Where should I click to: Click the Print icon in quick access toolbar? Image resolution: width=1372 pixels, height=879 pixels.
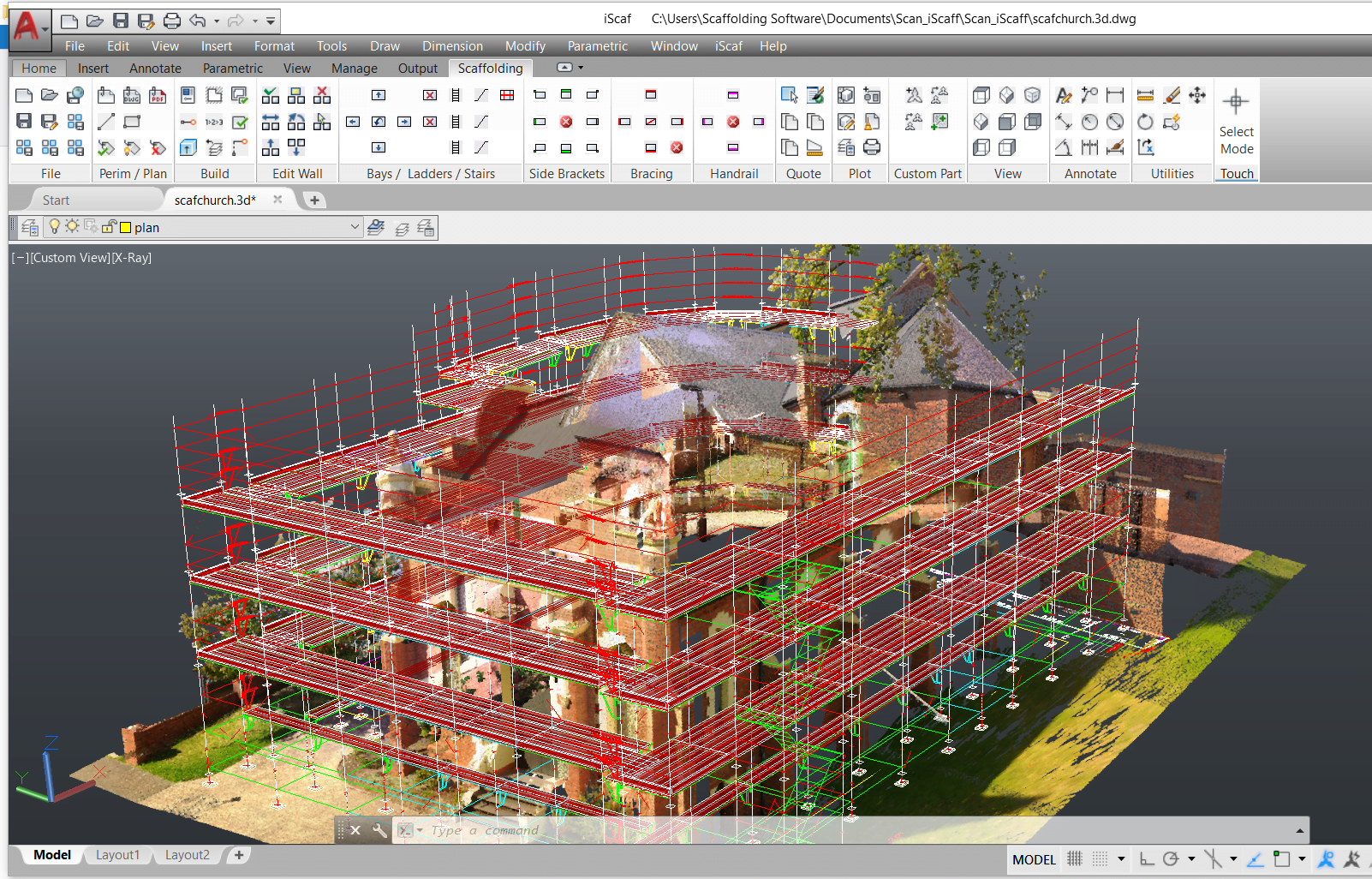point(172,21)
